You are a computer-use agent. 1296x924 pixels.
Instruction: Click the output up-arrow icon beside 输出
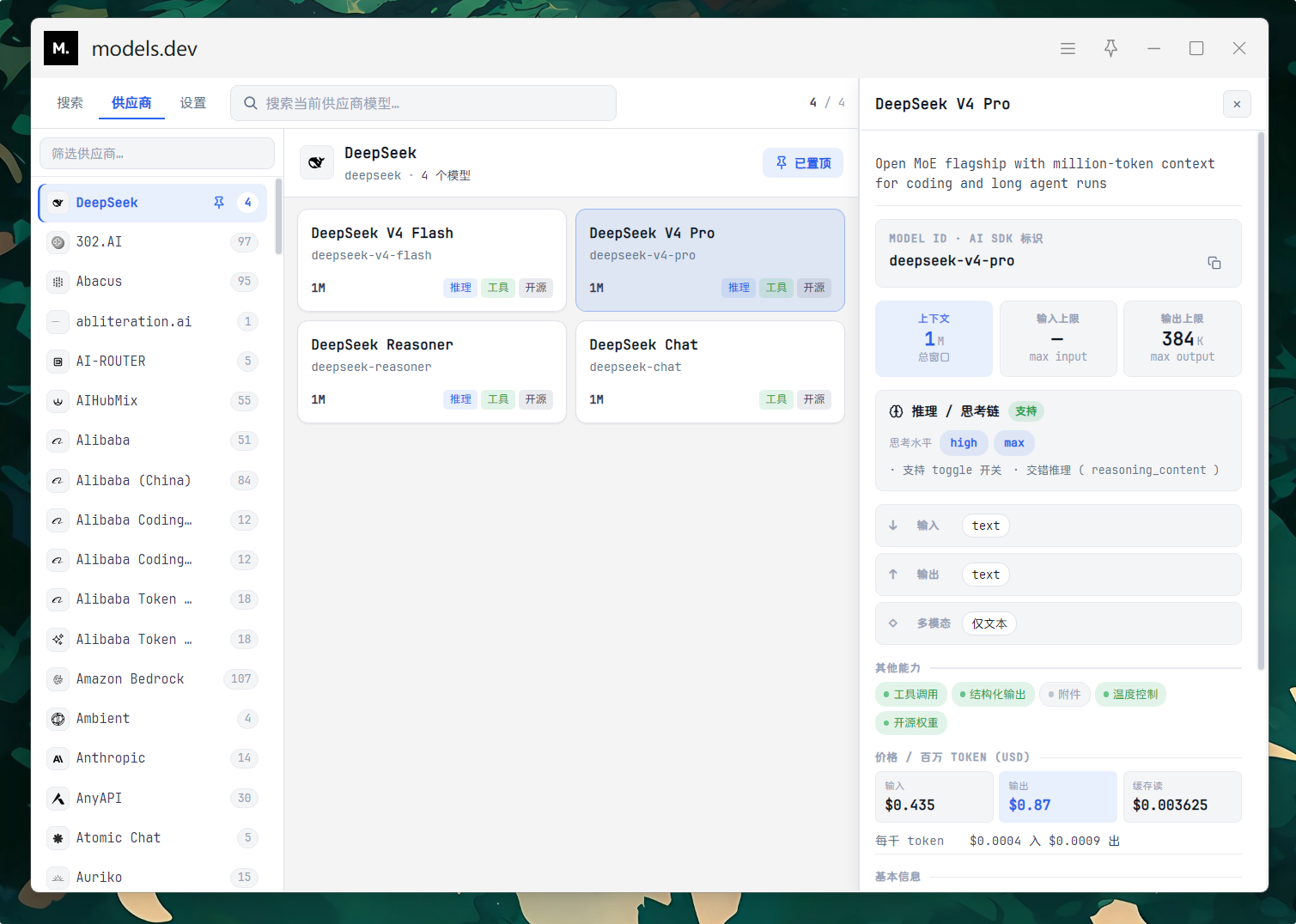[893, 574]
